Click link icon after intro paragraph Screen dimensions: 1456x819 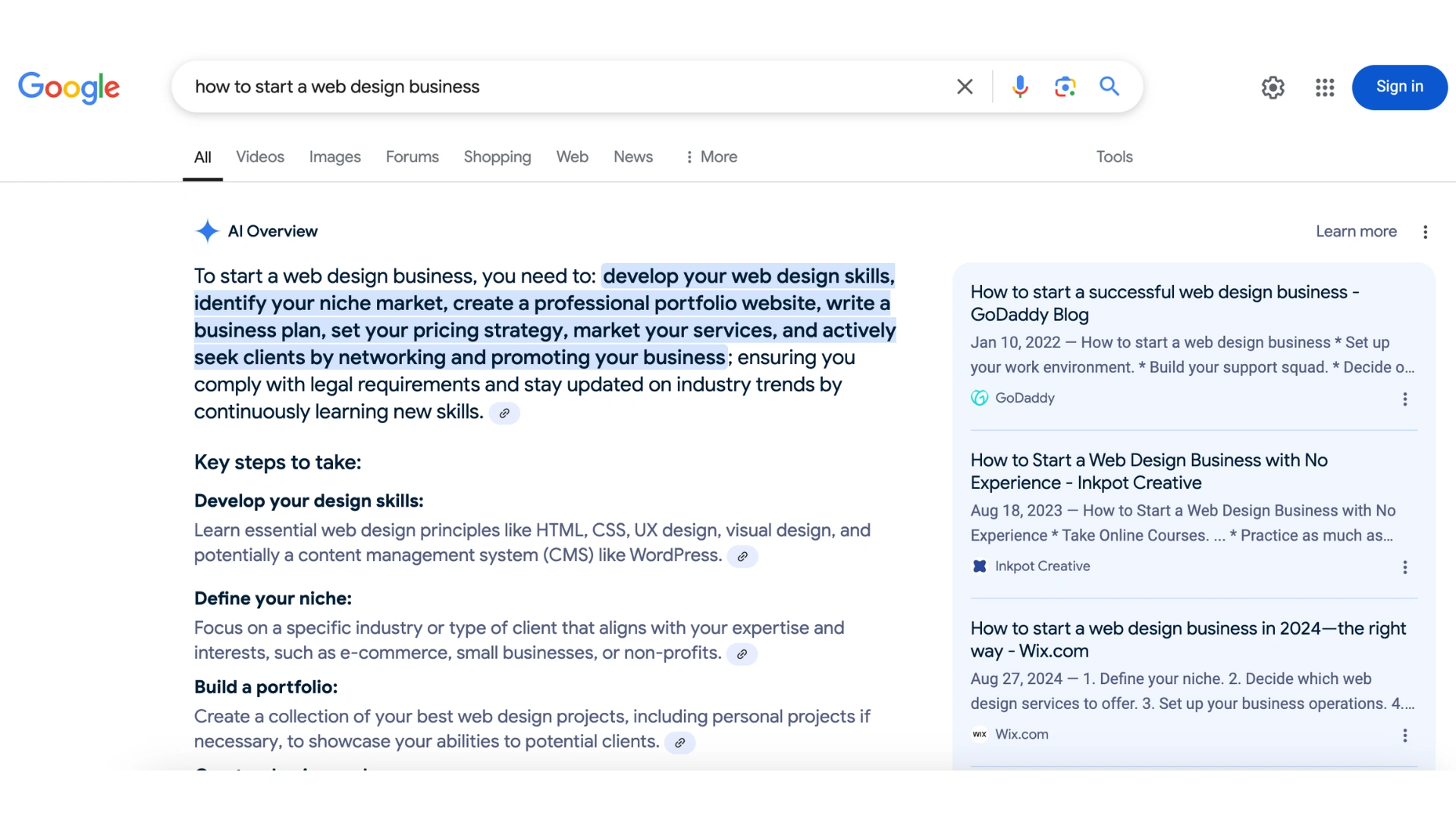(x=504, y=413)
